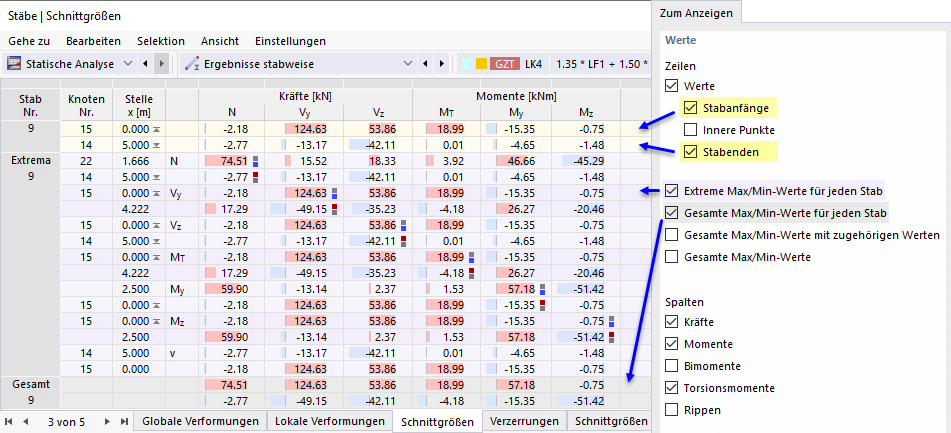This screenshot has height=433, width=951.
Task: Open the Einstellungen menu
Action: [x=291, y=41]
